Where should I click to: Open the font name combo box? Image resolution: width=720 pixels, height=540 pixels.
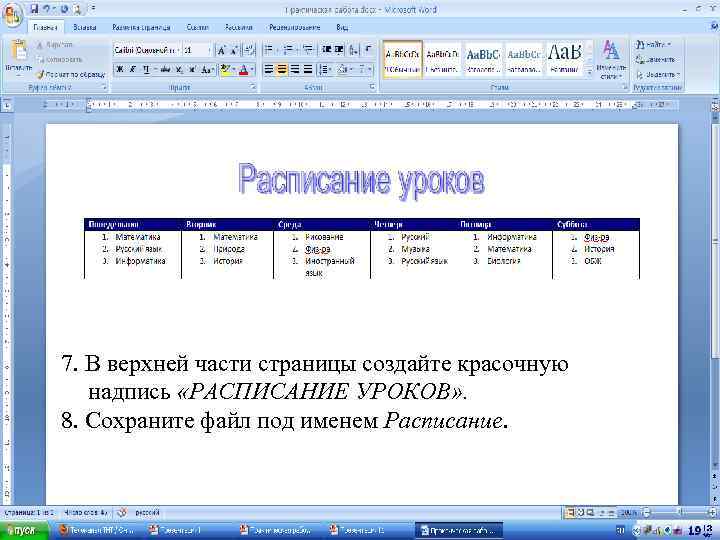click(146, 50)
